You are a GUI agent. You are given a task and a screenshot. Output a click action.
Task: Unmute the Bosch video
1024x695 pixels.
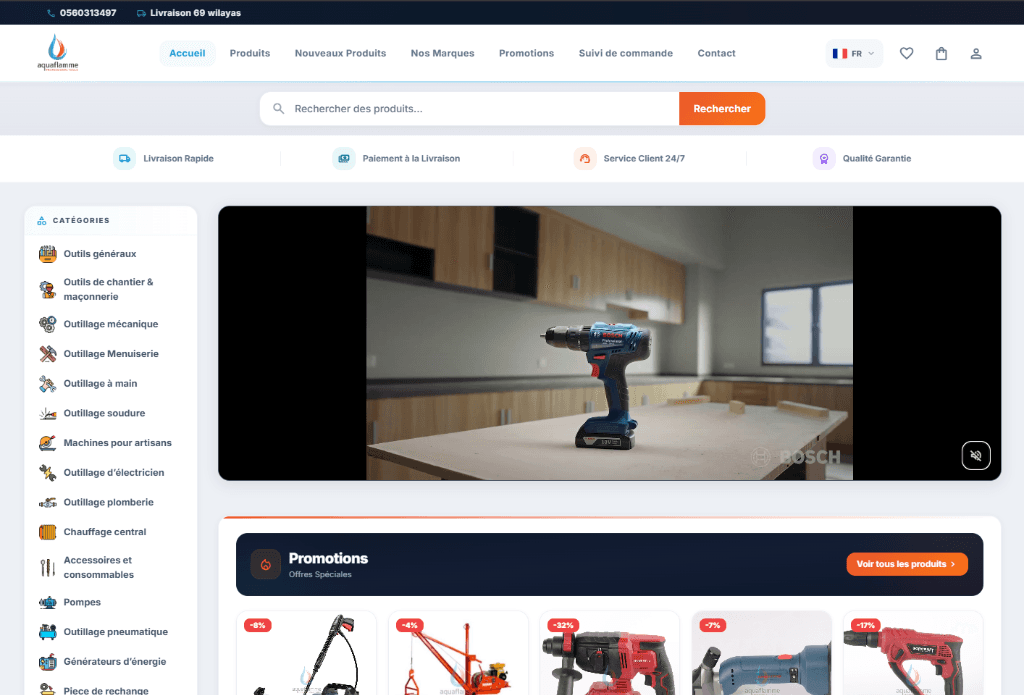click(x=976, y=455)
